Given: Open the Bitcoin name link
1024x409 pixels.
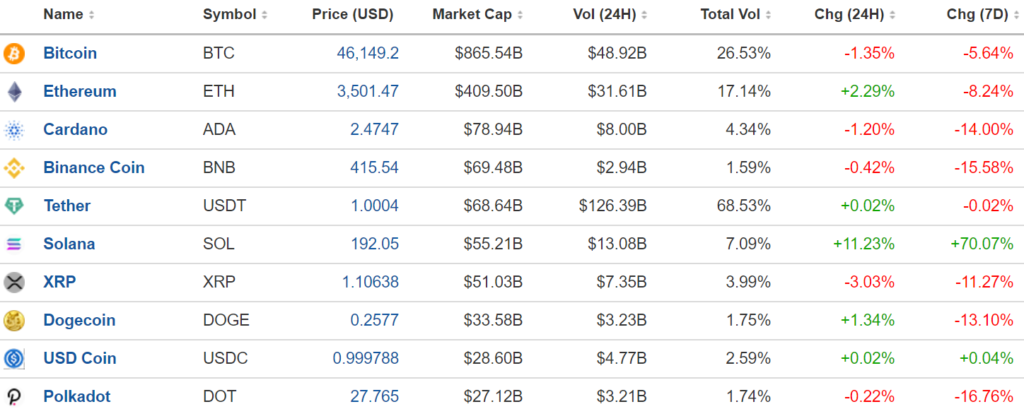Looking at the screenshot, I should (70, 54).
